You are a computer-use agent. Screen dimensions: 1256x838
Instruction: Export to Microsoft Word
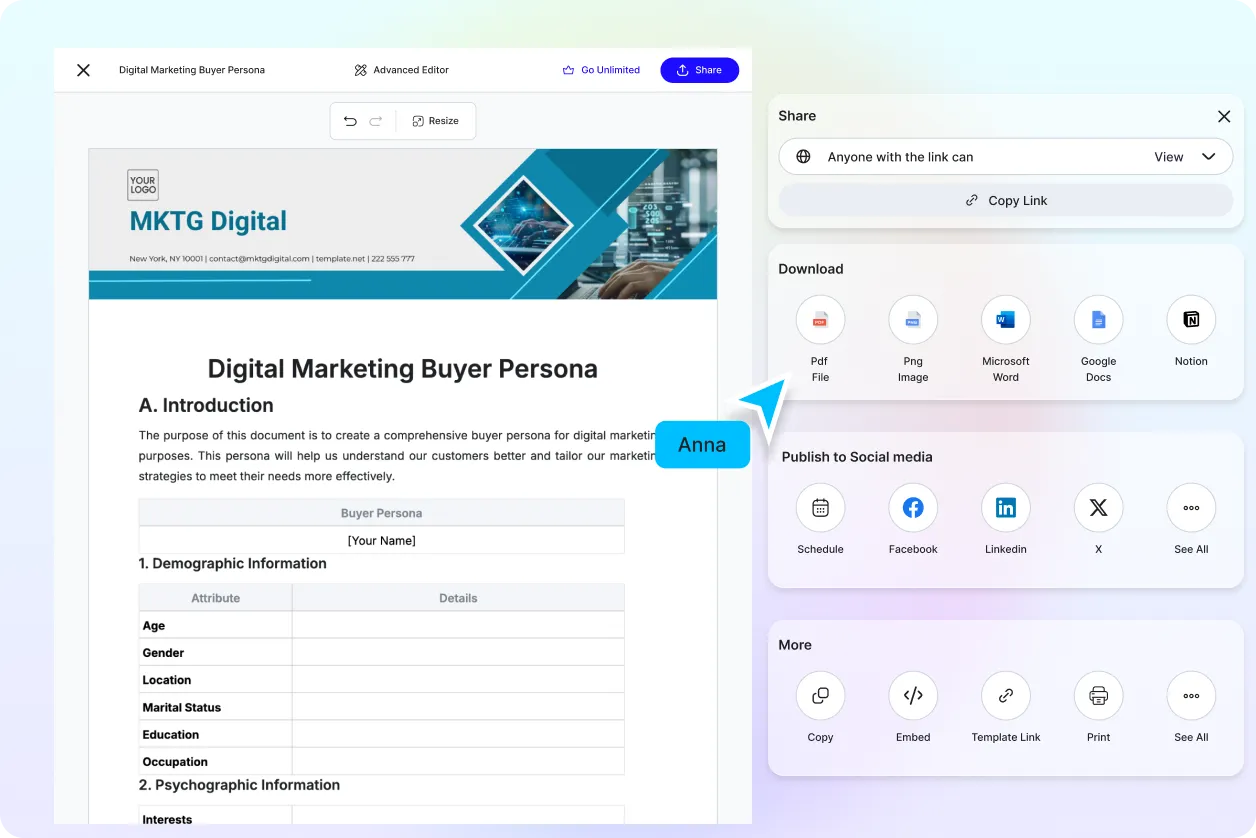[1005, 320]
